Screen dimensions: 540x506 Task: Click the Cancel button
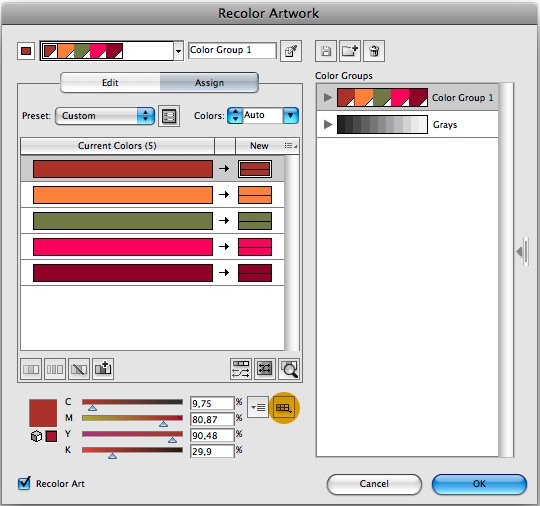click(x=374, y=484)
